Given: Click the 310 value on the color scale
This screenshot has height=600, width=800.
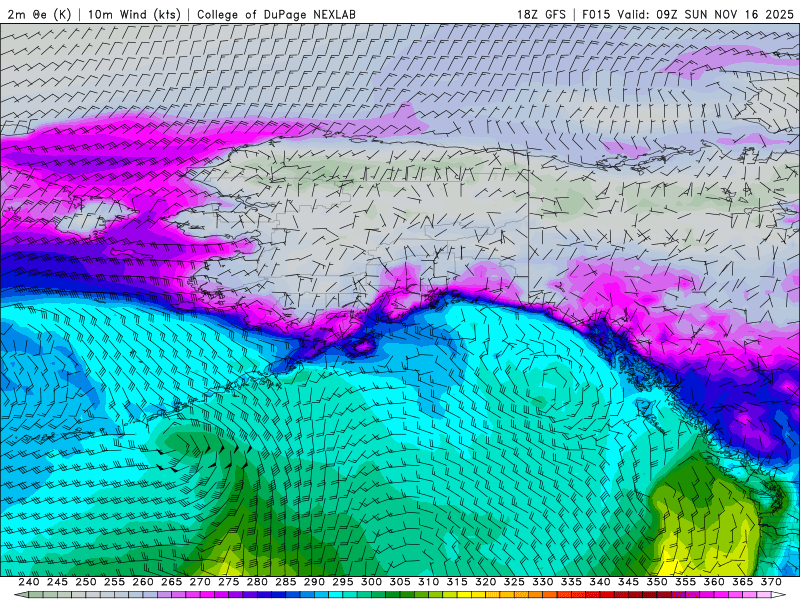Looking at the screenshot, I should pyautogui.click(x=429, y=582).
